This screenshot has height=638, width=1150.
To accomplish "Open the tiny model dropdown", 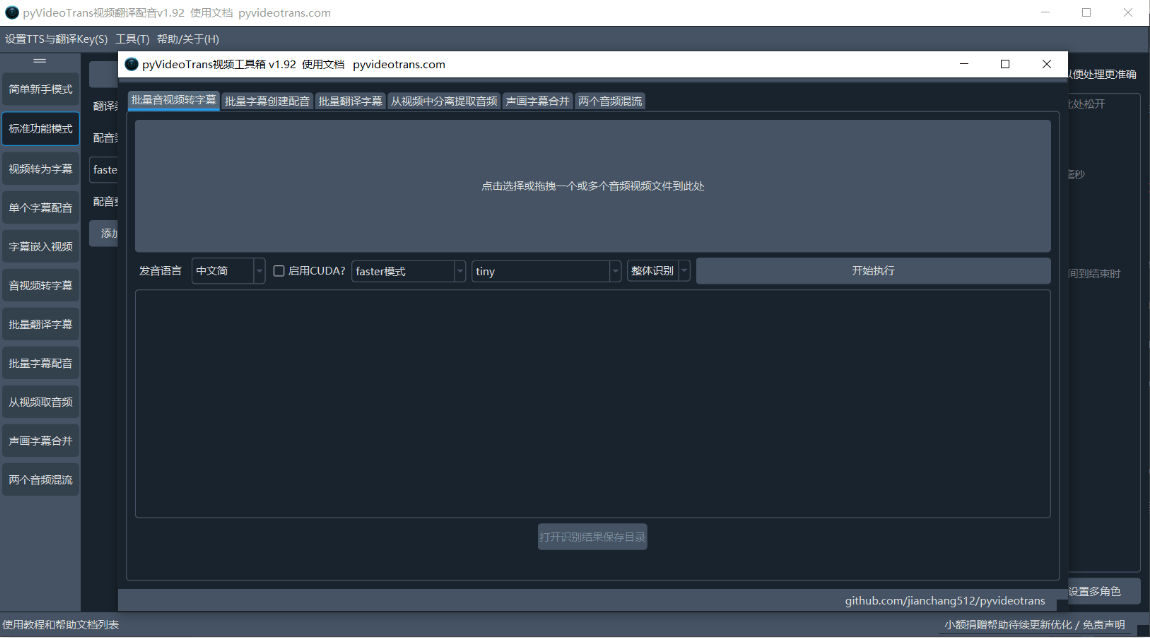I will click(546, 271).
